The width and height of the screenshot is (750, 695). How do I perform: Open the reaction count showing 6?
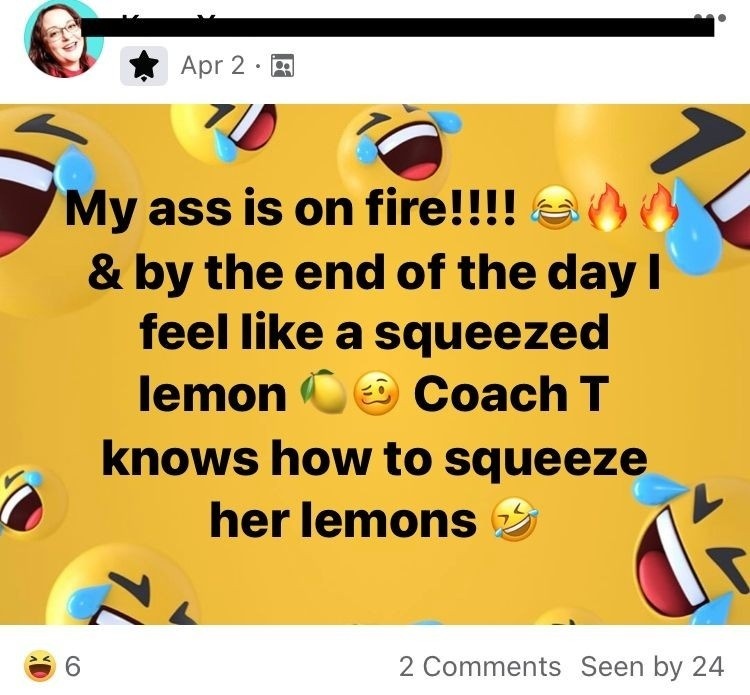point(72,666)
